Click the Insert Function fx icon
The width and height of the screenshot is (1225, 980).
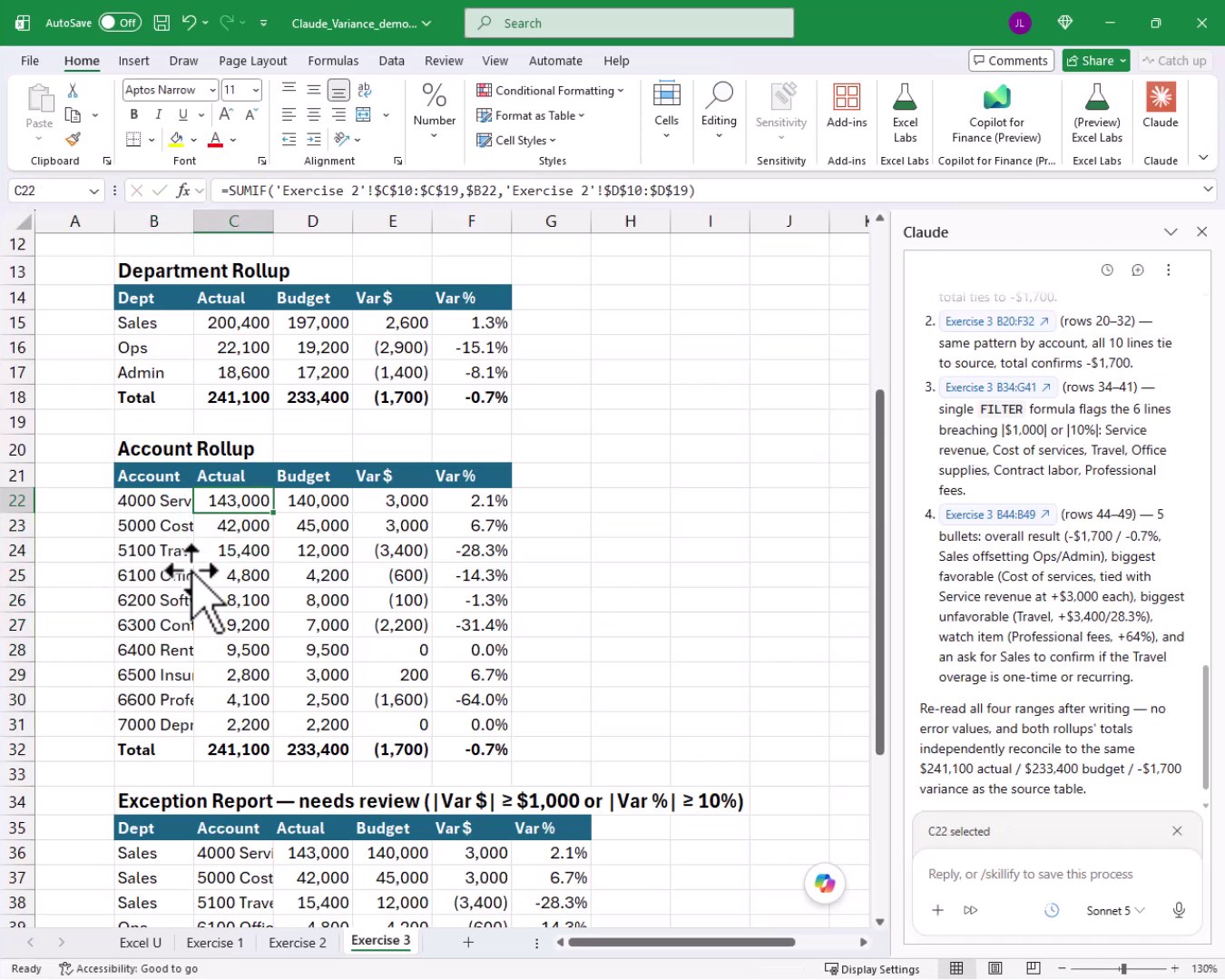coord(183,191)
